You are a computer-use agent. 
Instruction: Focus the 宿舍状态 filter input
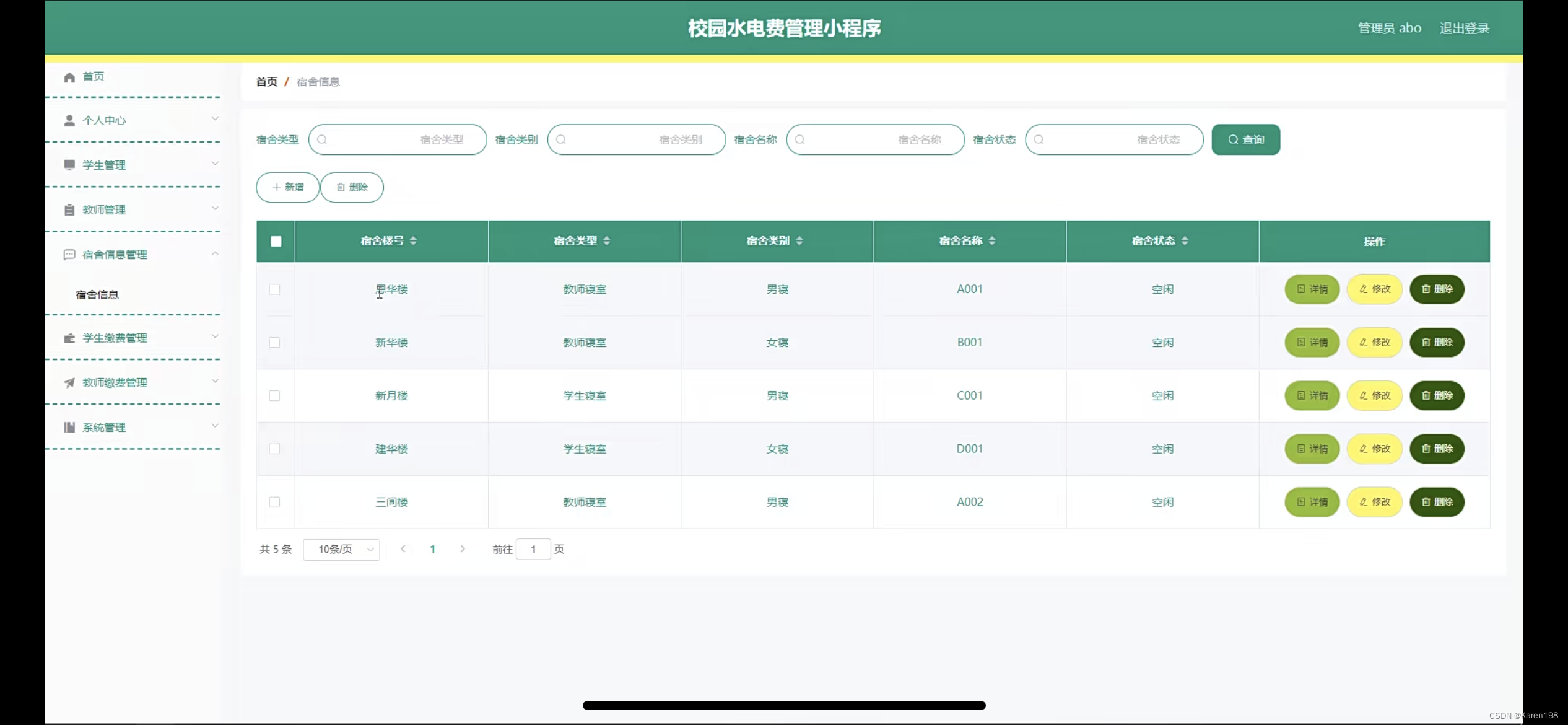click(x=1115, y=139)
